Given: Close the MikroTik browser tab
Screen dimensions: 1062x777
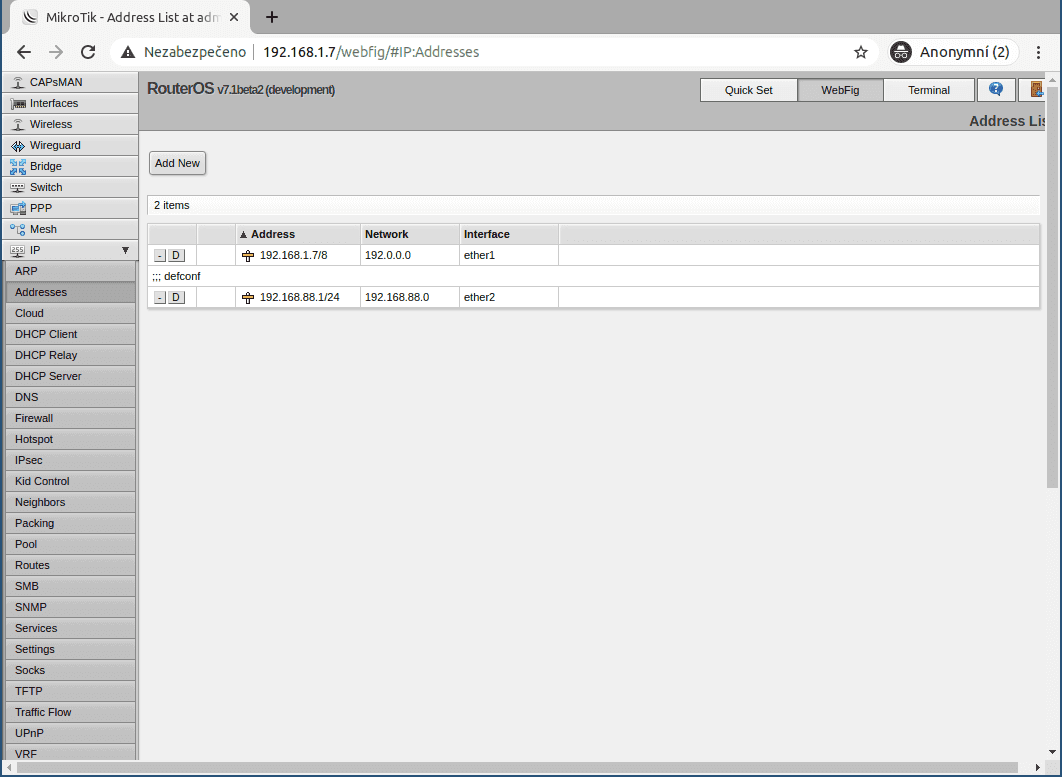Looking at the screenshot, I should click(x=234, y=17).
